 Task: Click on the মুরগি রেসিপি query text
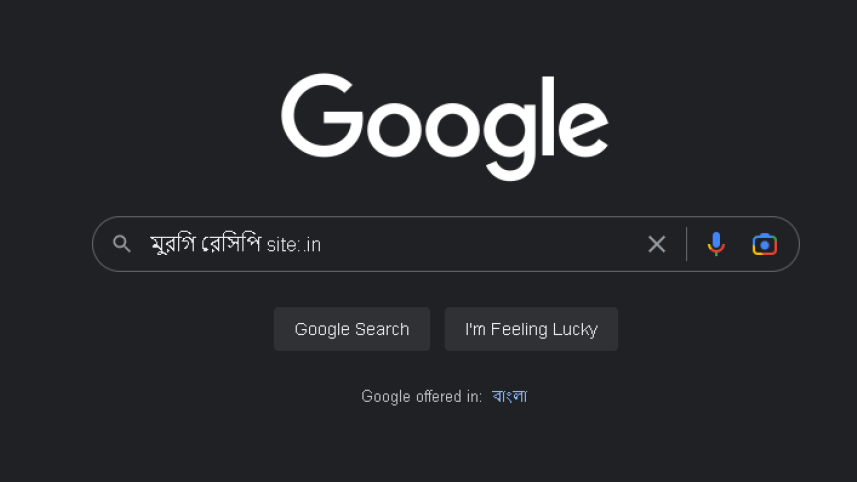(x=206, y=244)
